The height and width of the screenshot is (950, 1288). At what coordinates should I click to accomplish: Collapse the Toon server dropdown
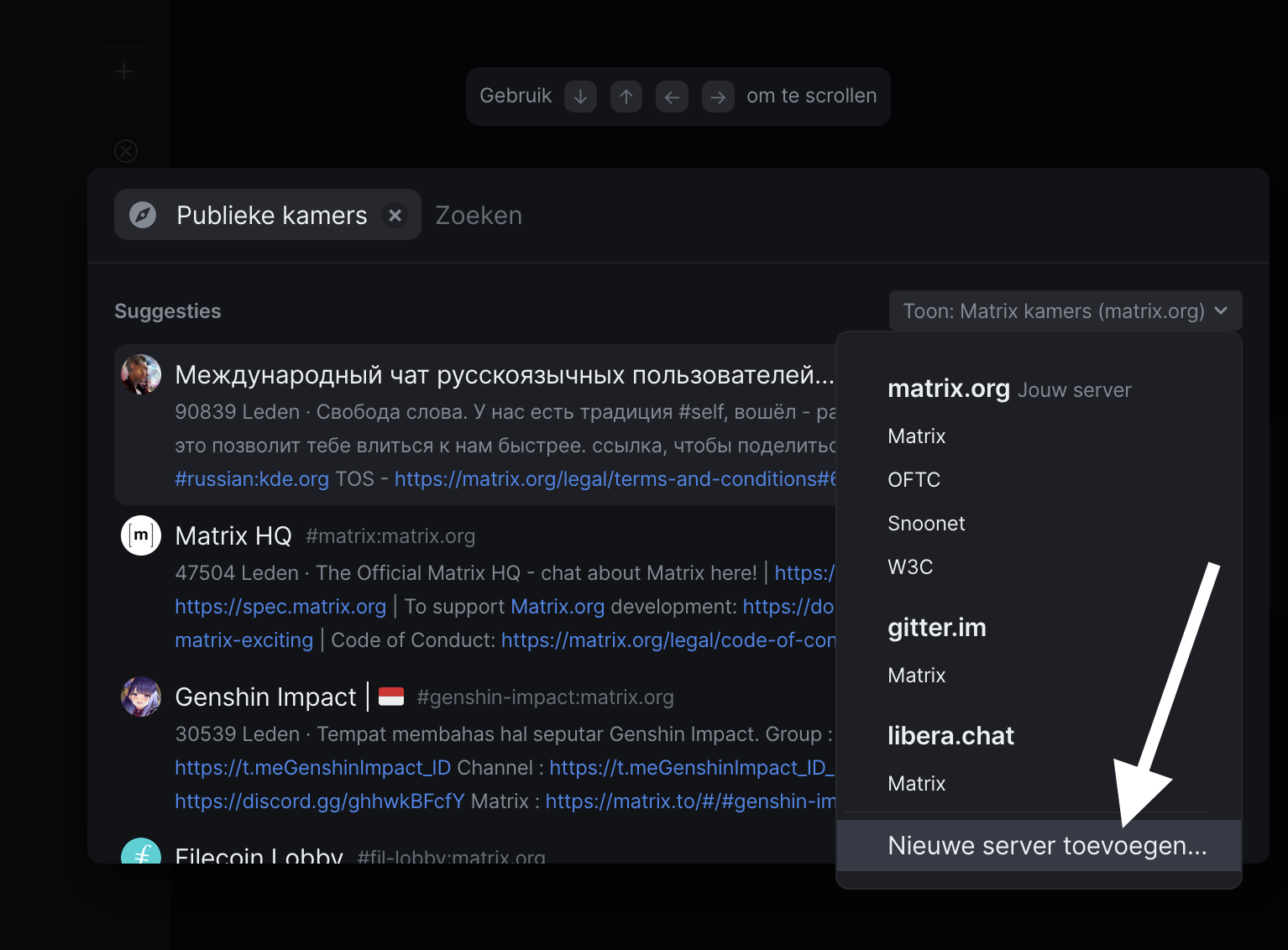[1065, 311]
